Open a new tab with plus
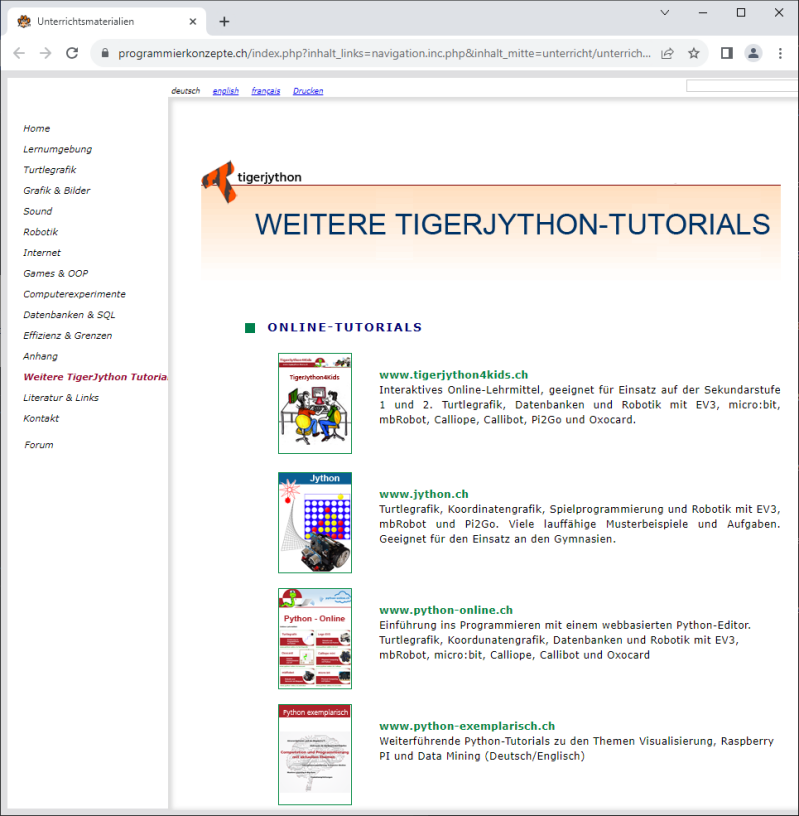The height and width of the screenshot is (816, 799). [224, 21]
